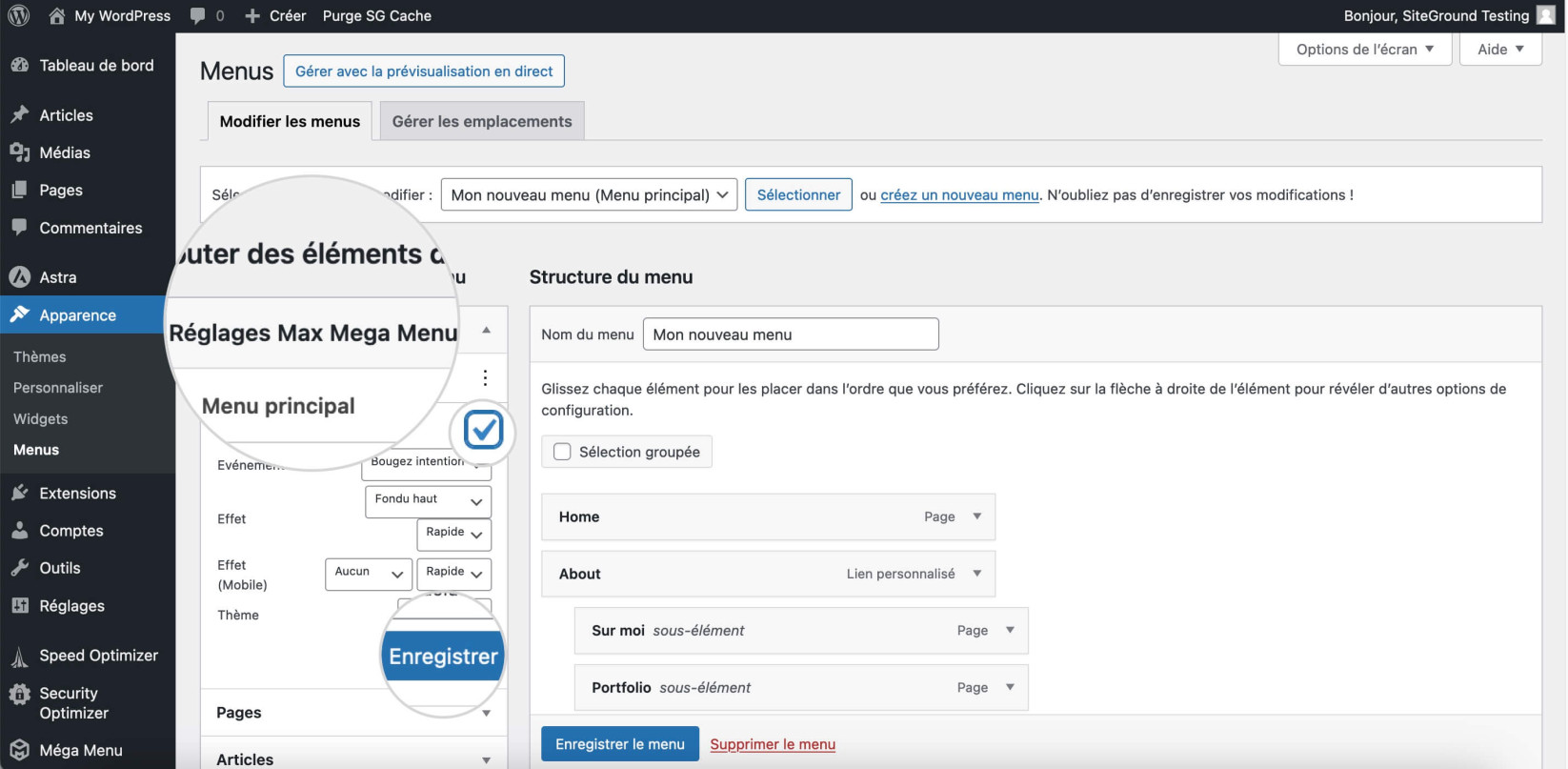The width and height of the screenshot is (1568, 769).
Task: Click the user avatar in the top bar
Action: click(1546, 15)
